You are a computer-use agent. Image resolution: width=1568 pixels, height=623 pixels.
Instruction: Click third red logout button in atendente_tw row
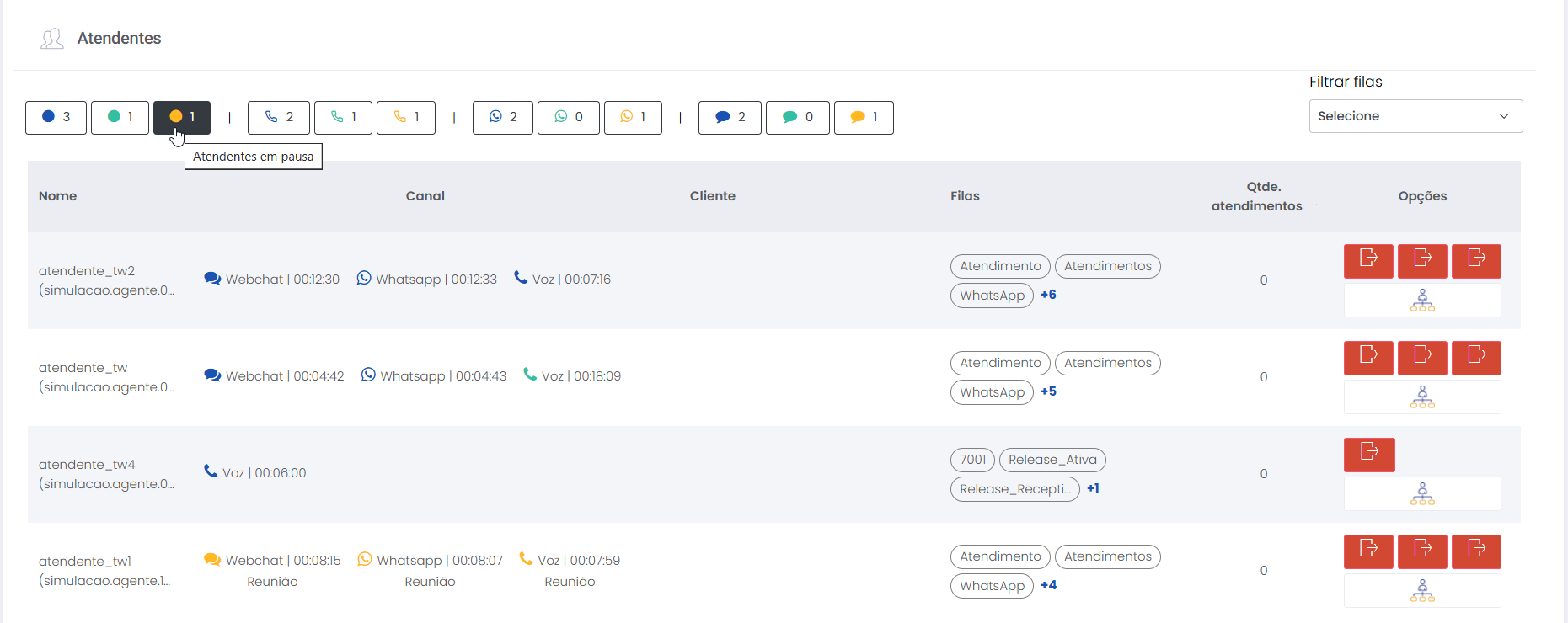(1475, 358)
